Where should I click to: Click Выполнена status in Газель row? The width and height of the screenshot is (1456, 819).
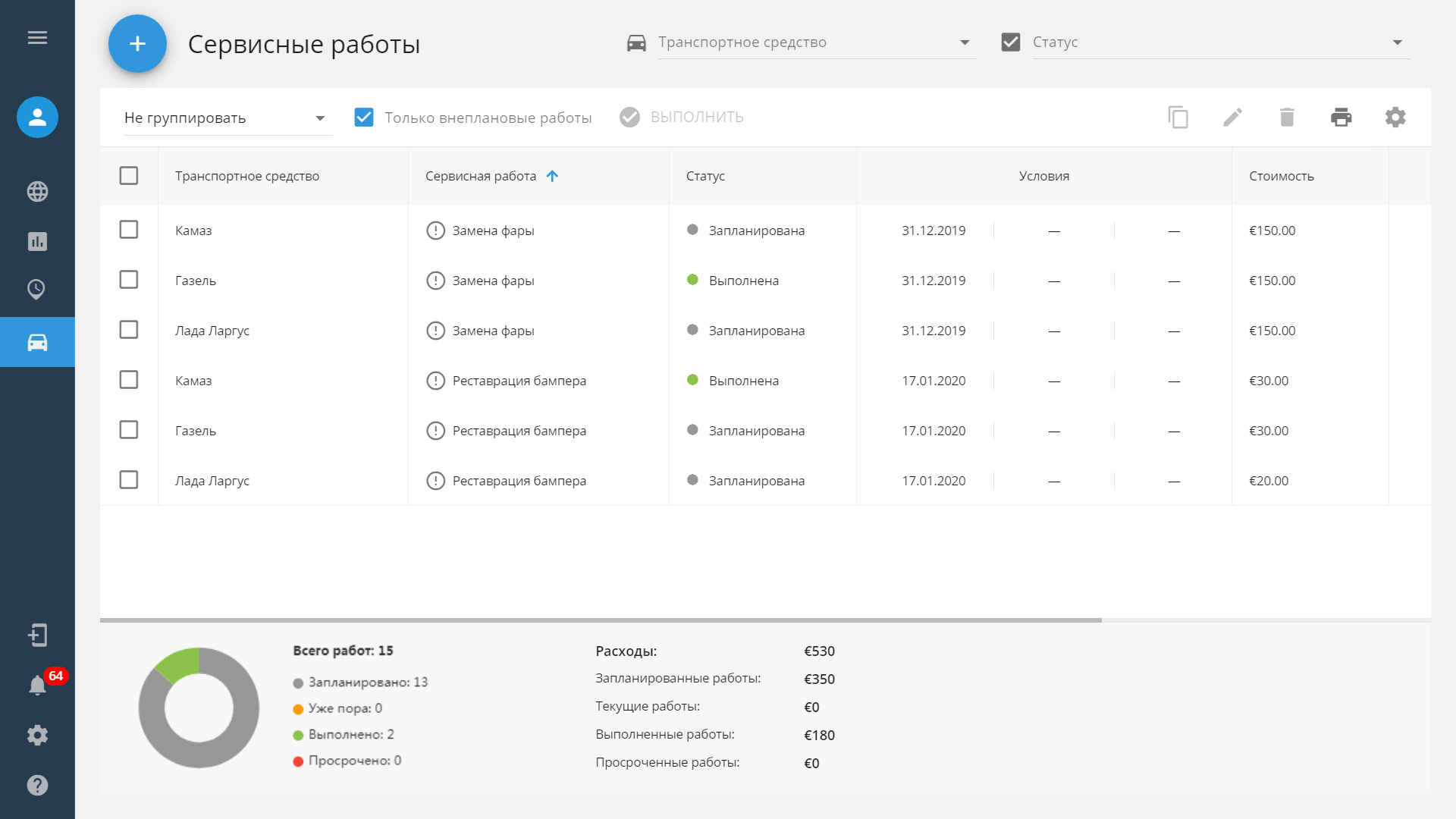click(744, 281)
